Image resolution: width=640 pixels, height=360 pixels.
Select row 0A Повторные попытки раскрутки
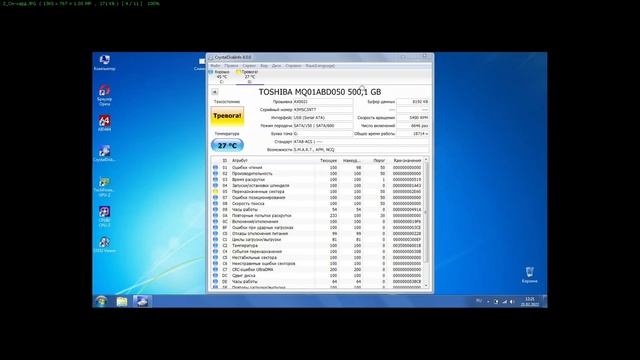click(x=318, y=216)
